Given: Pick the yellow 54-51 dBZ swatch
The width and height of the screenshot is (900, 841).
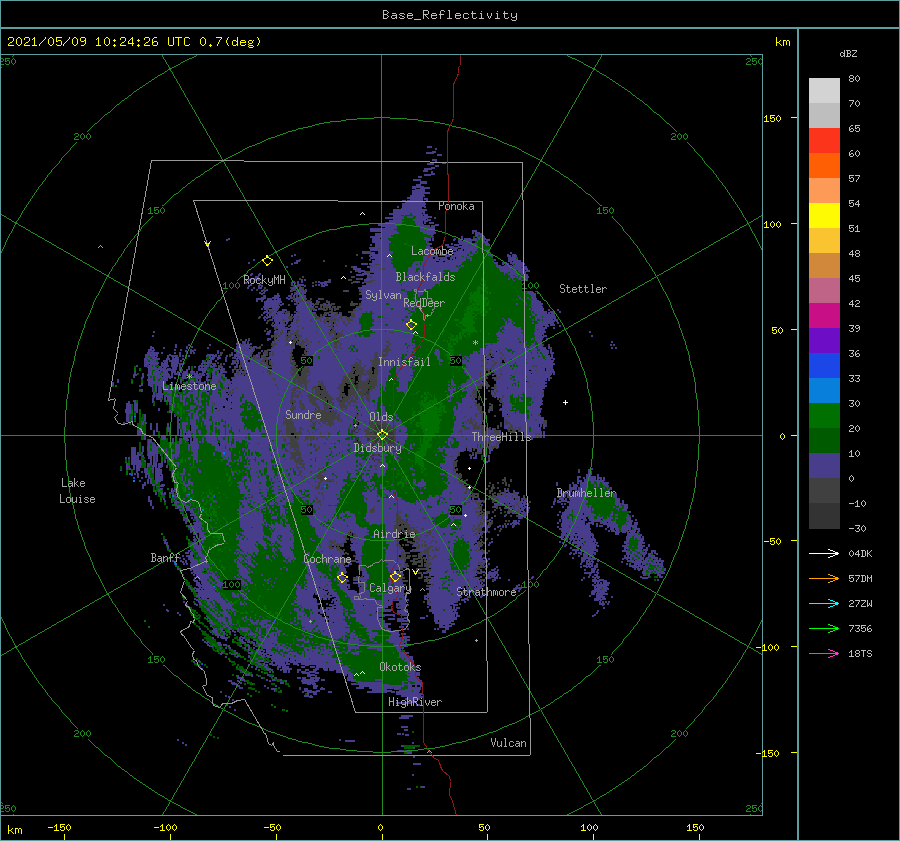Looking at the screenshot, I should 824,215.
